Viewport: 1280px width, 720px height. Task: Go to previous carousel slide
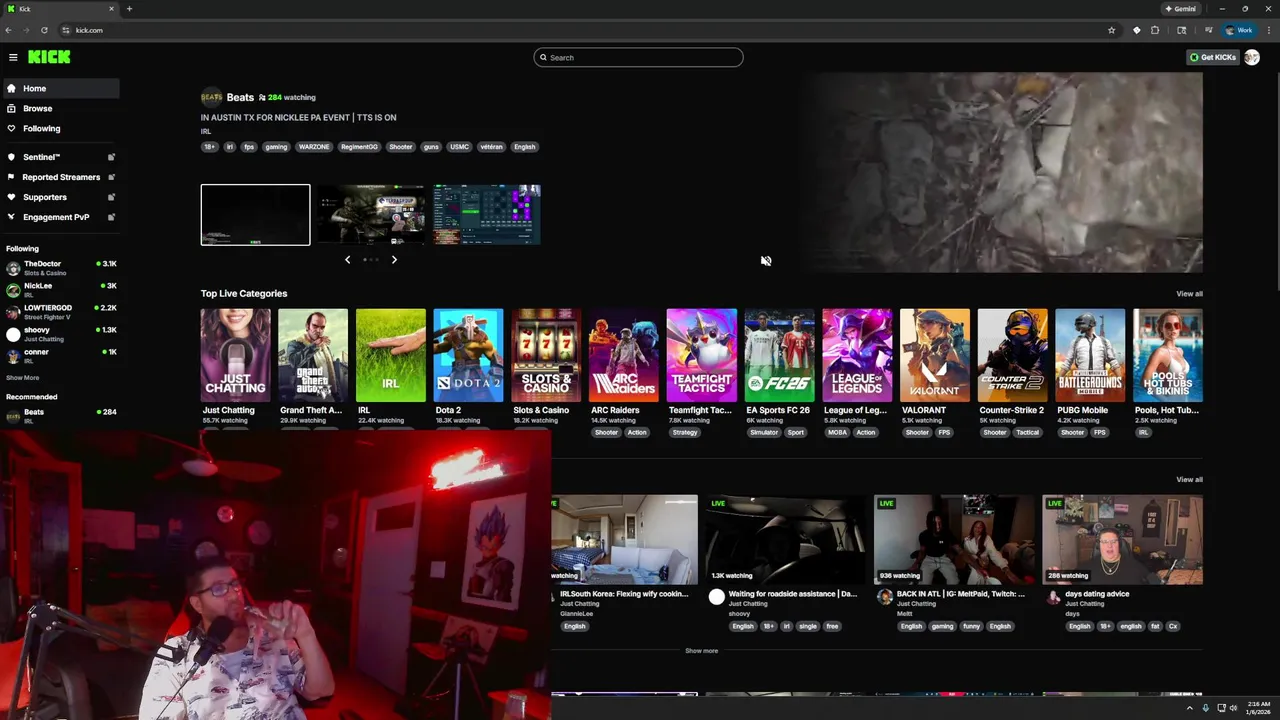pos(347,259)
